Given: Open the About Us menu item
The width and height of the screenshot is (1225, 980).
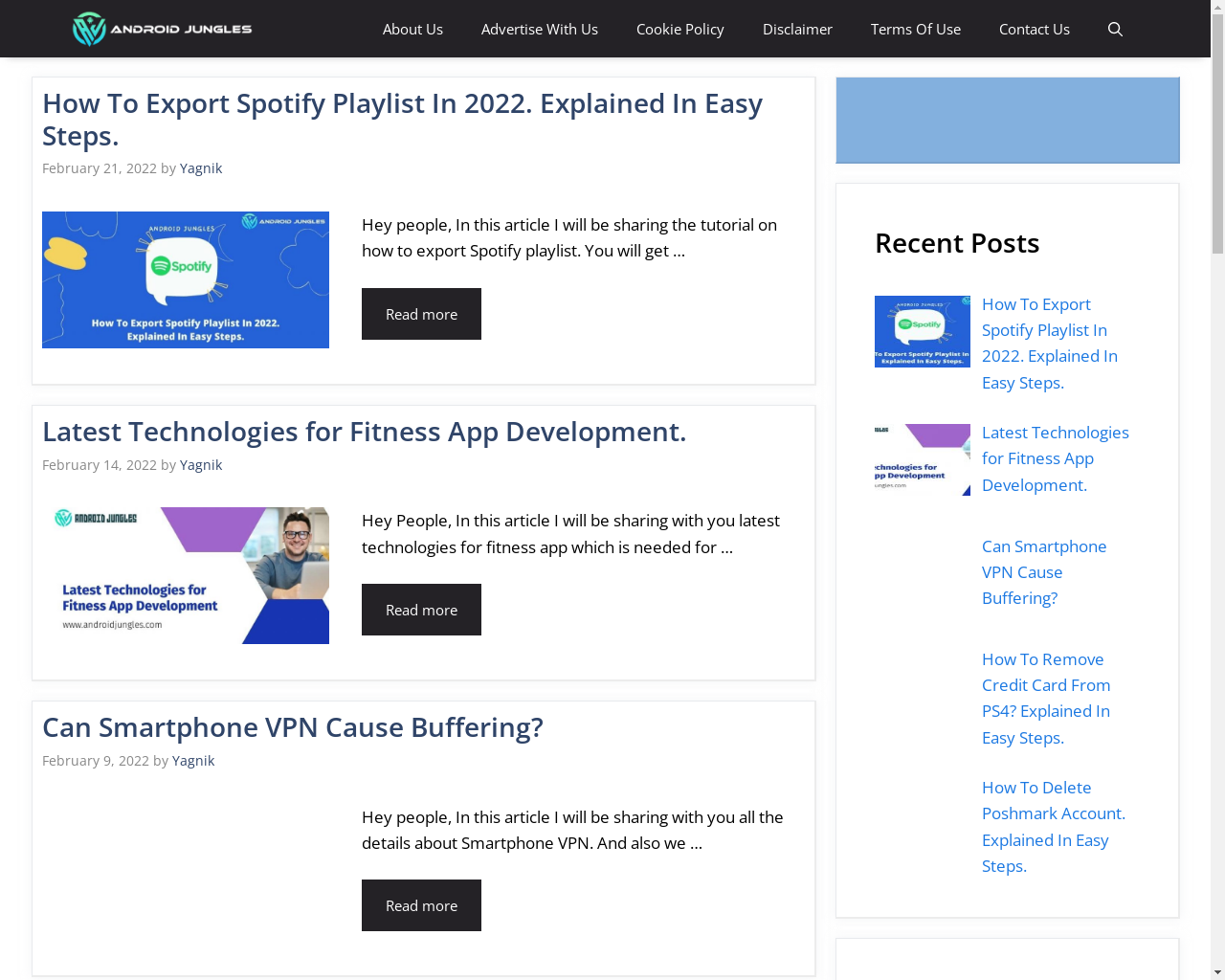Looking at the screenshot, I should 412,29.
